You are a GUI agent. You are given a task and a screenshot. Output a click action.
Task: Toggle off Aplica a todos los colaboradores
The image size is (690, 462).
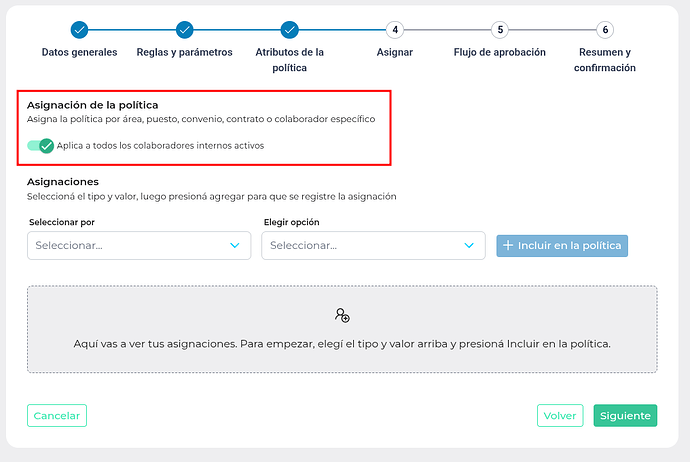click(40, 146)
